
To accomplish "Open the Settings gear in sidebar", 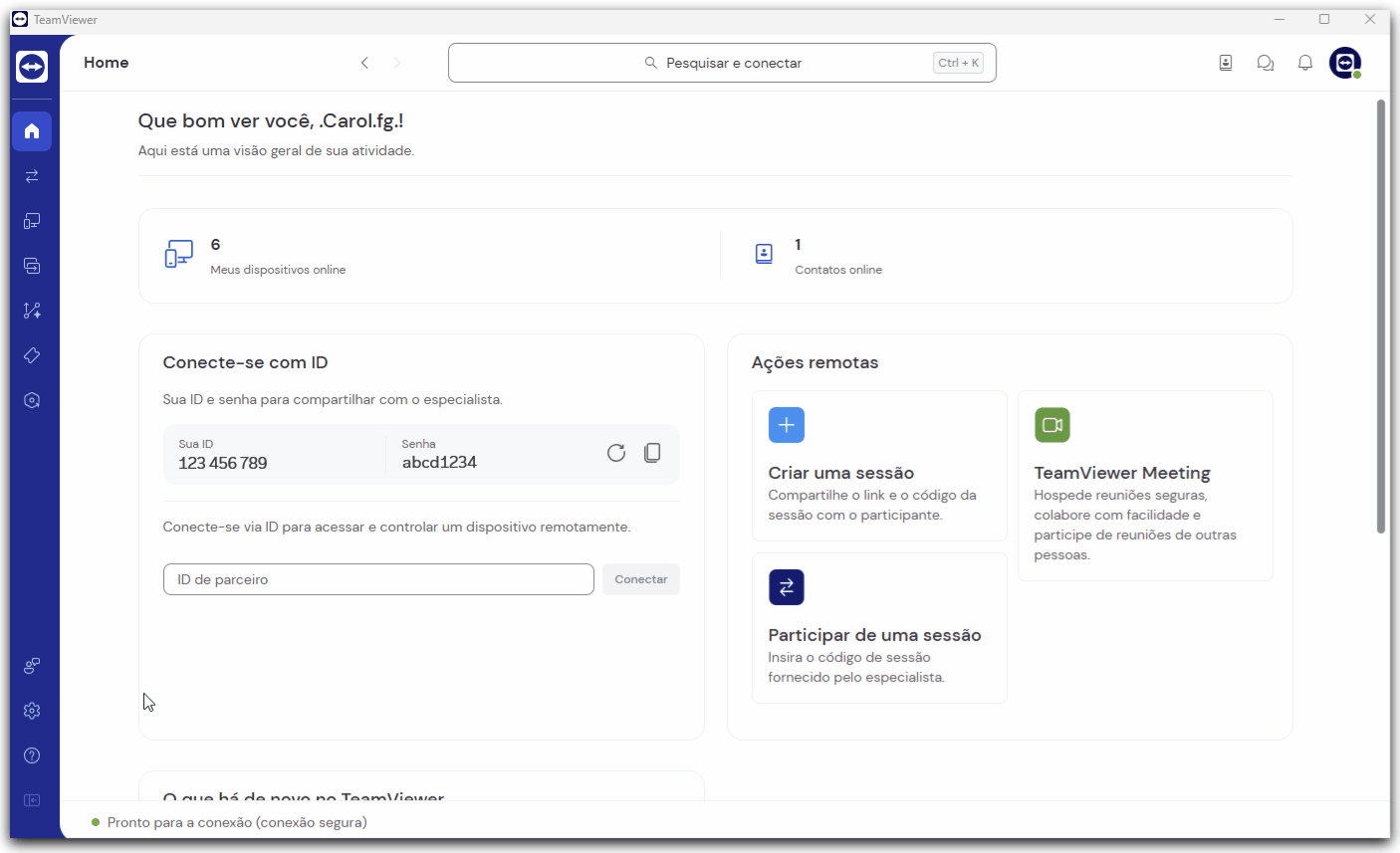I will click(x=32, y=711).
